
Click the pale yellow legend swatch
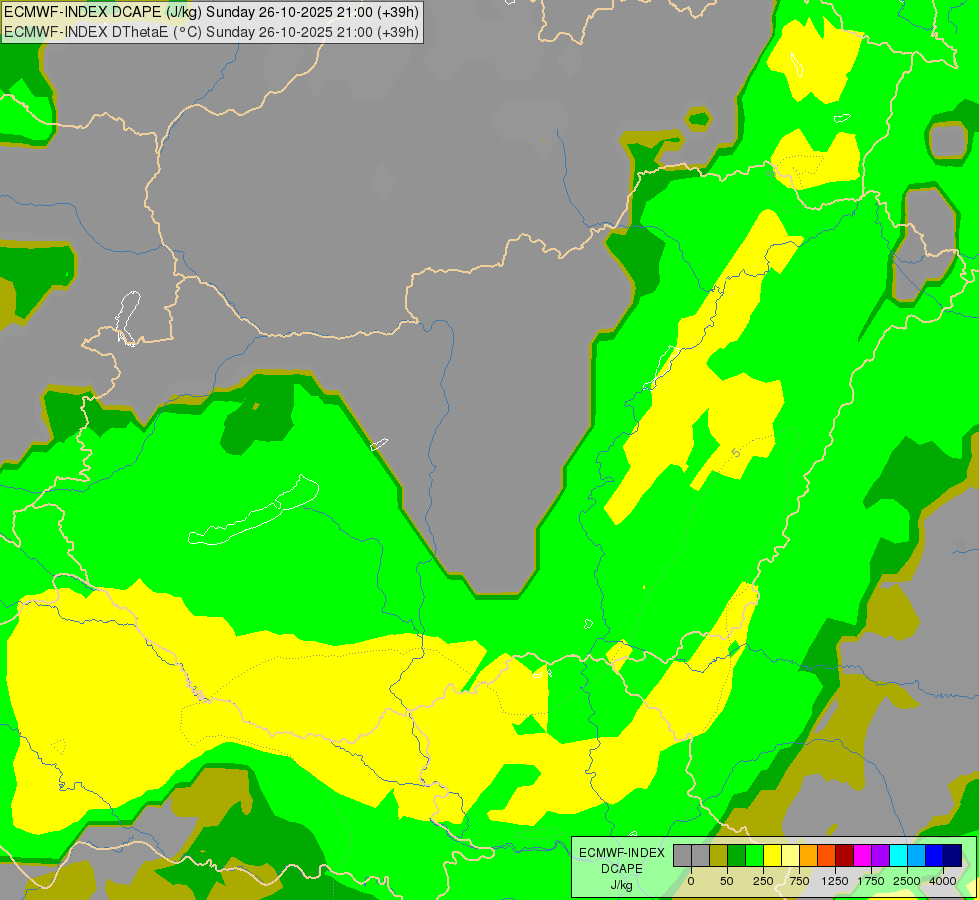click(x=790, y=855)
